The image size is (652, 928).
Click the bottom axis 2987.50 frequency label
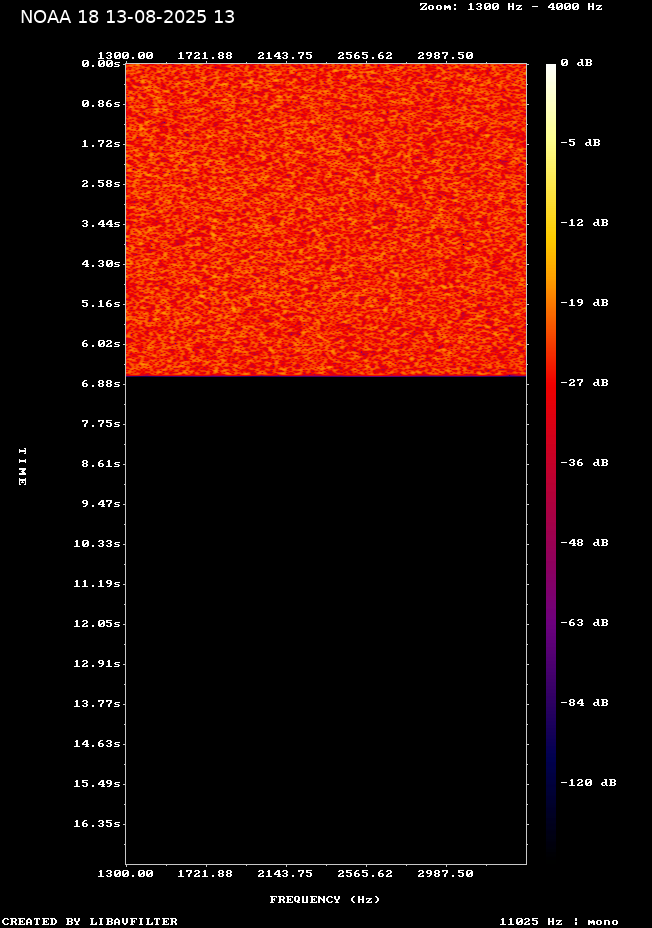(446, 874)
